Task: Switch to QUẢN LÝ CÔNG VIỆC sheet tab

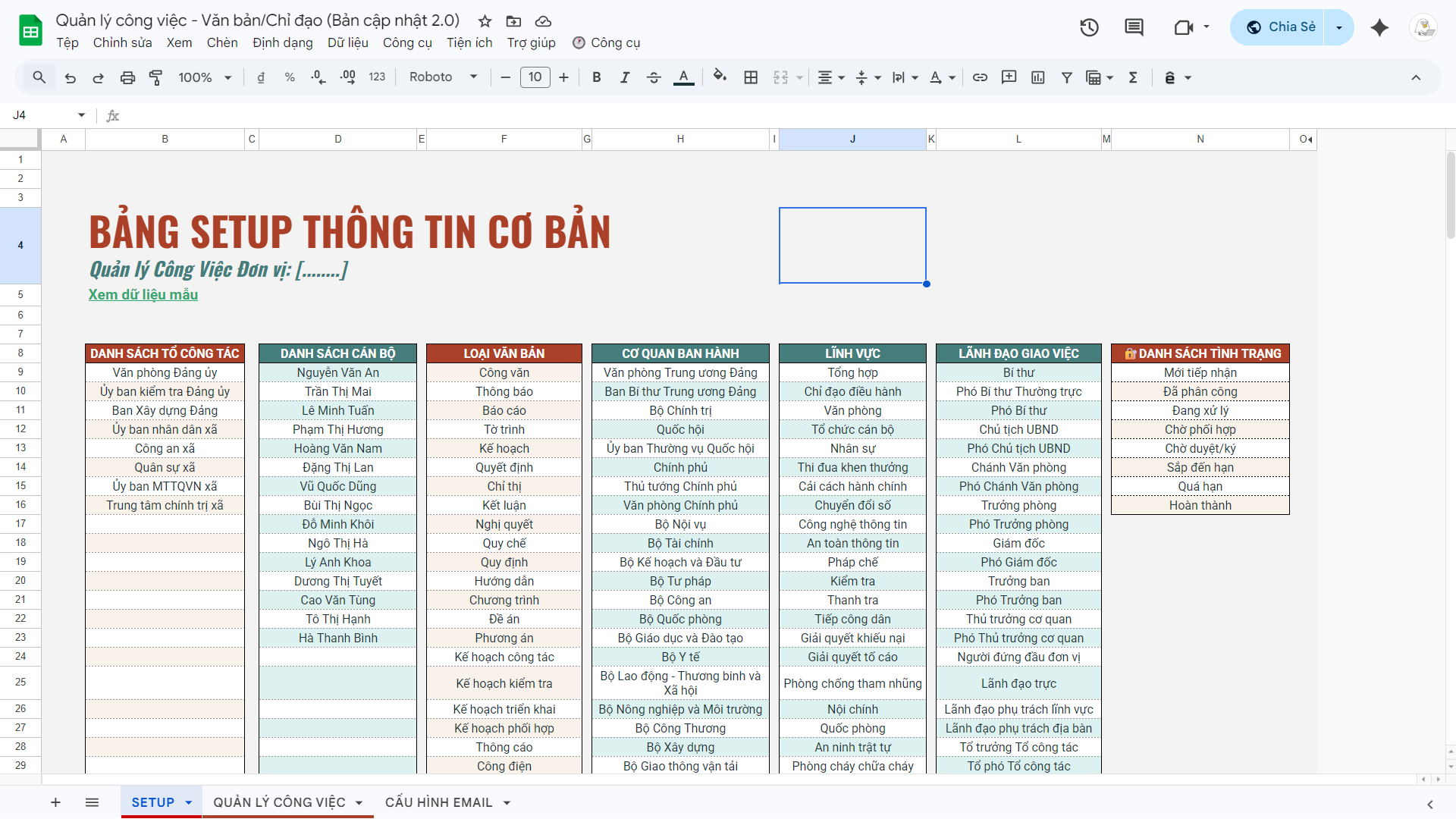Action: pyautogui.click(x=279, y=802)
